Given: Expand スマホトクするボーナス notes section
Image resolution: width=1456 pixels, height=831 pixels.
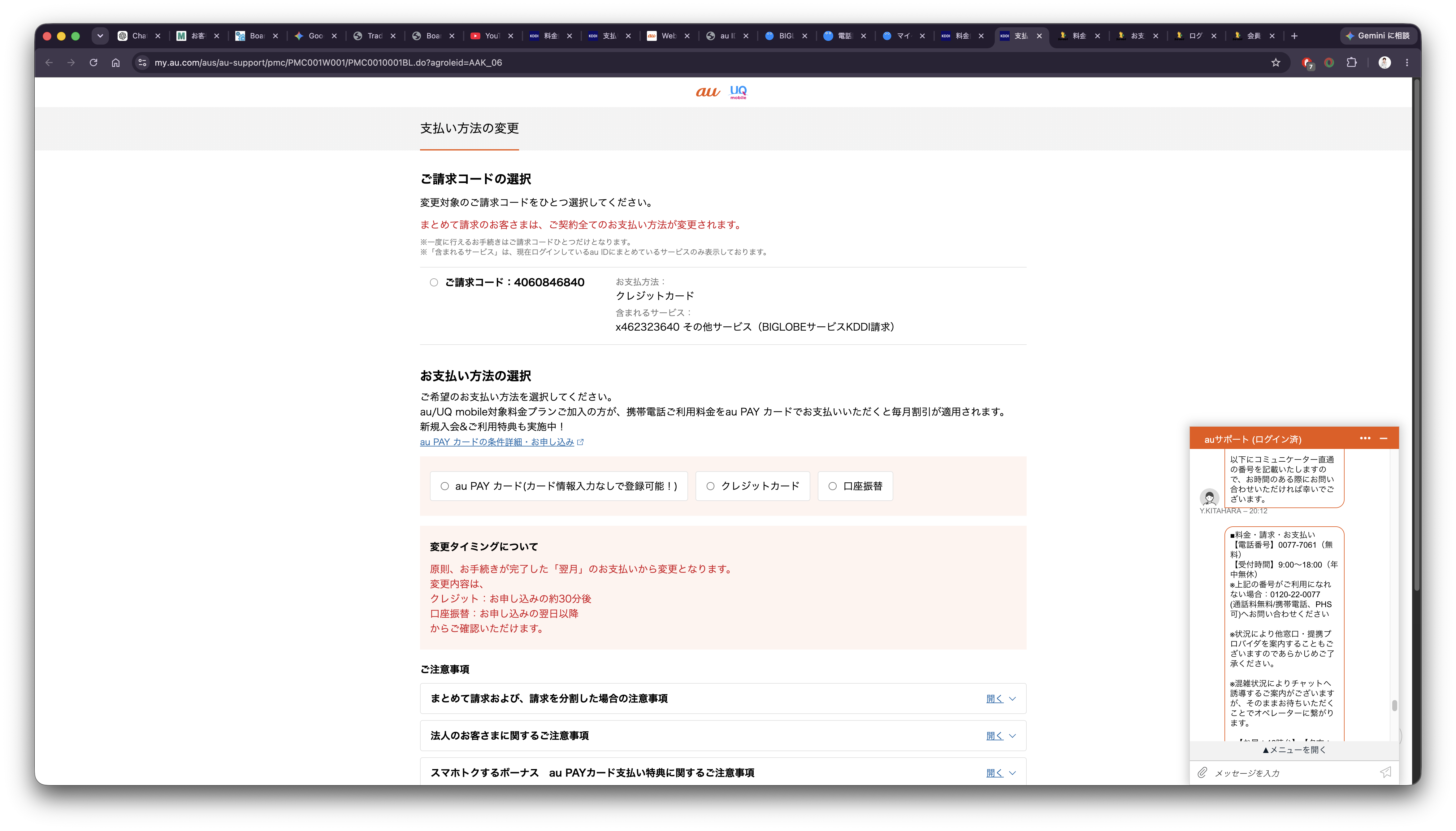Looking at the screenshot, I should click(x=723, y=772).
